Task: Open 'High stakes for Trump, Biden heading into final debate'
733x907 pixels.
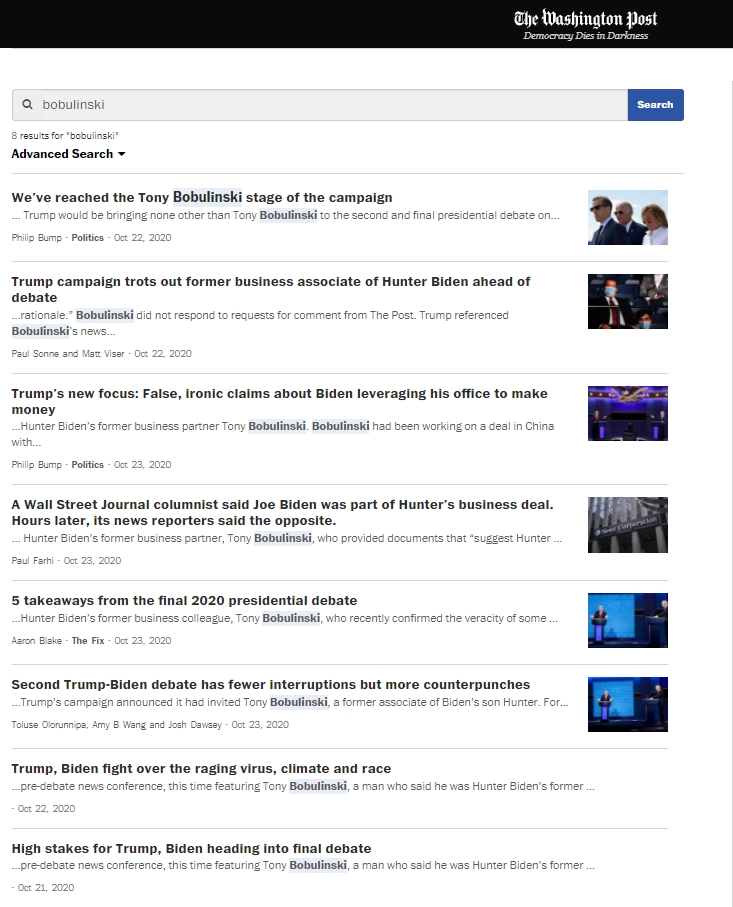Action: 191,848
